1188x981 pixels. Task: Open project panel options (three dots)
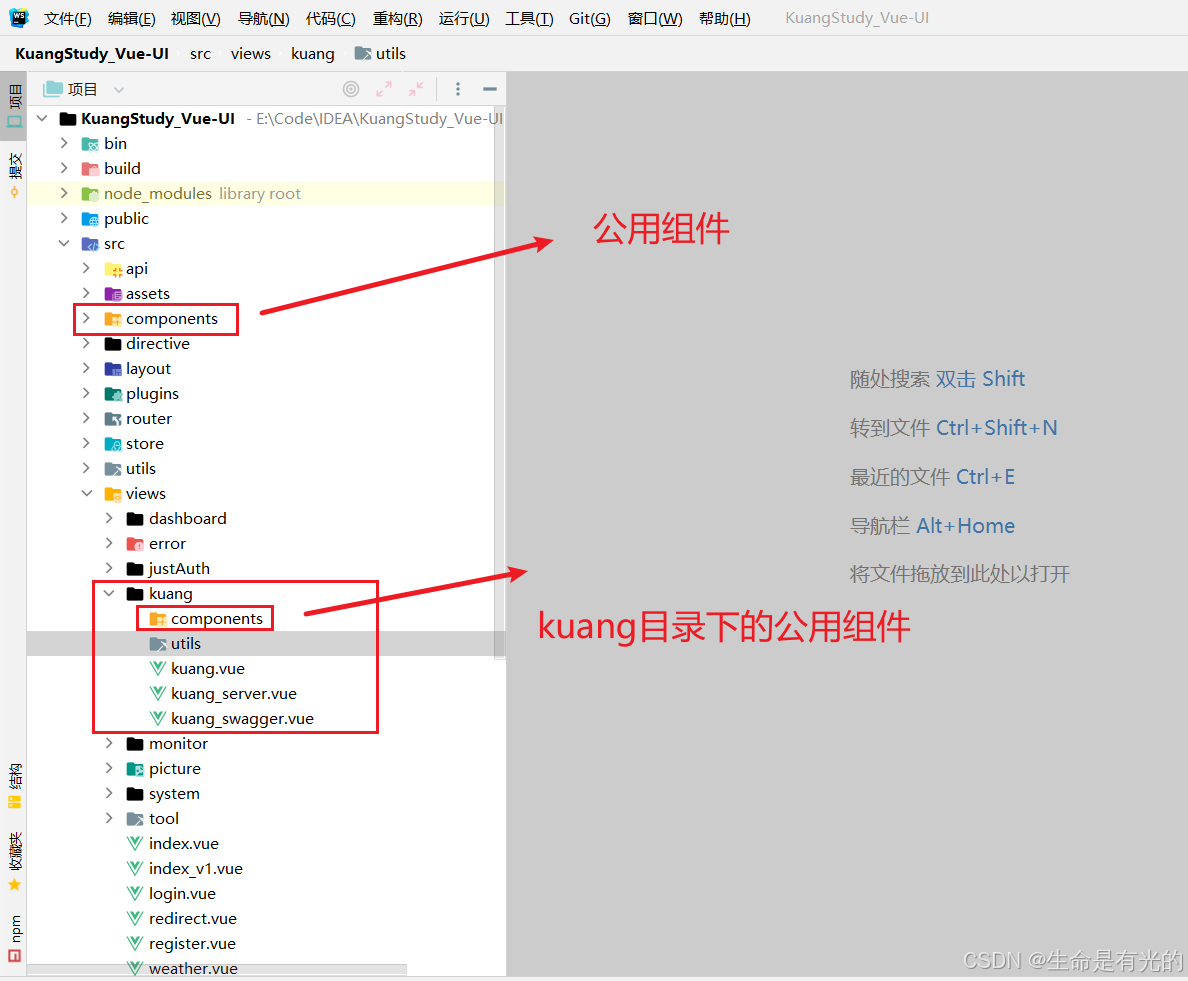458,89
